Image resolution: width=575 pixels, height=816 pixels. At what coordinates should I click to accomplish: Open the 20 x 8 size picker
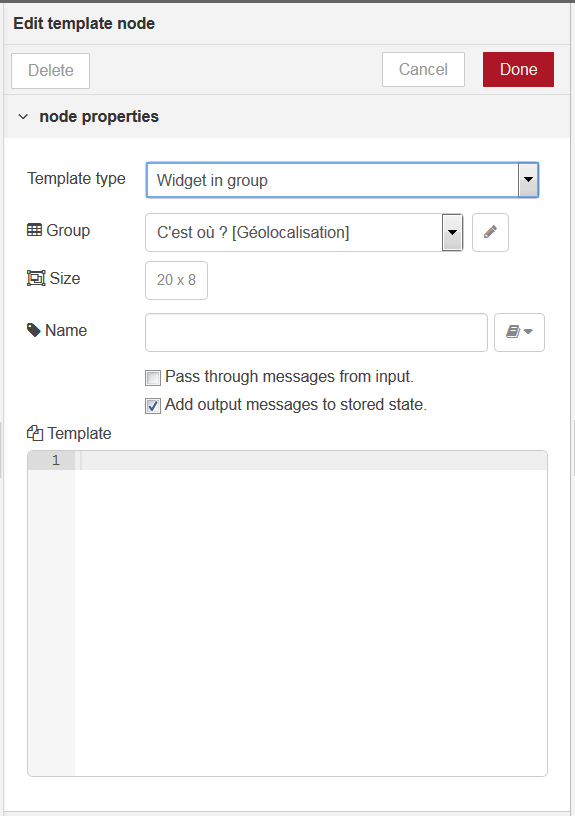tap(176, 280)
